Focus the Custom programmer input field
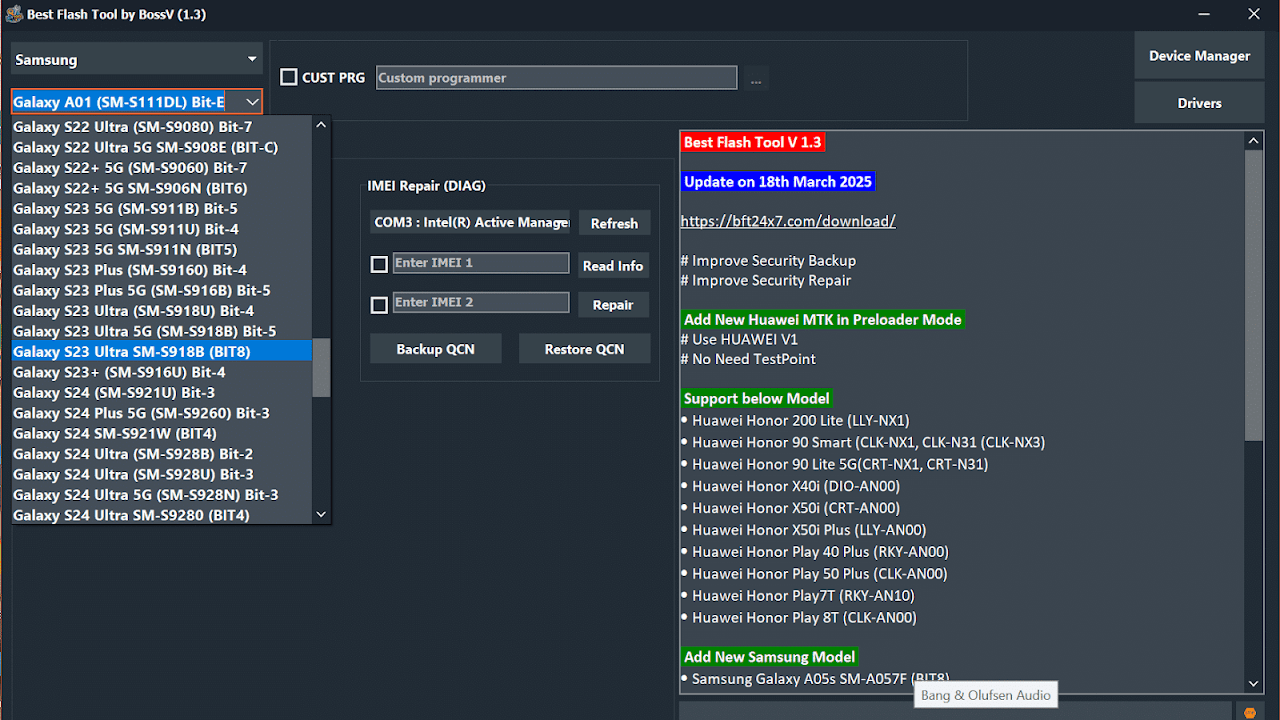 (557, 78)
